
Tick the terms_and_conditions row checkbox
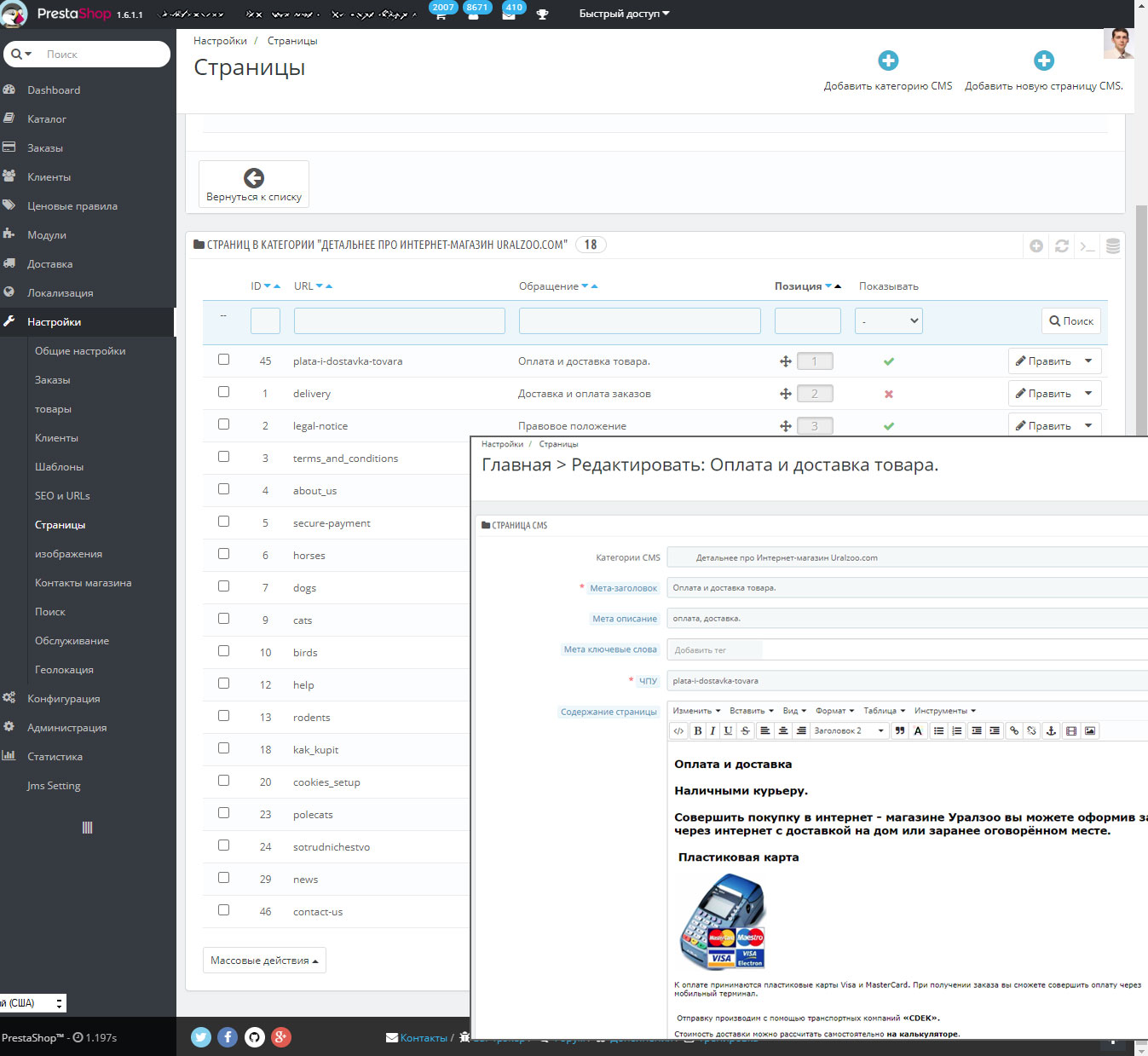pos(223,457)
